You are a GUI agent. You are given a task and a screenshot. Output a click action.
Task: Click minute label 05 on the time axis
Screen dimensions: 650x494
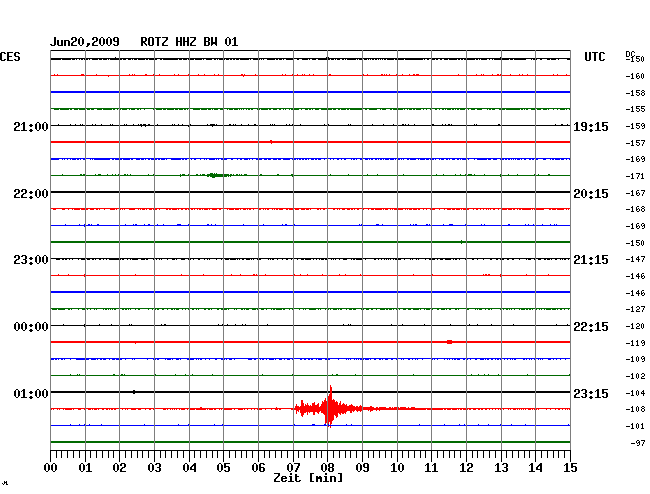pos(223,468)
